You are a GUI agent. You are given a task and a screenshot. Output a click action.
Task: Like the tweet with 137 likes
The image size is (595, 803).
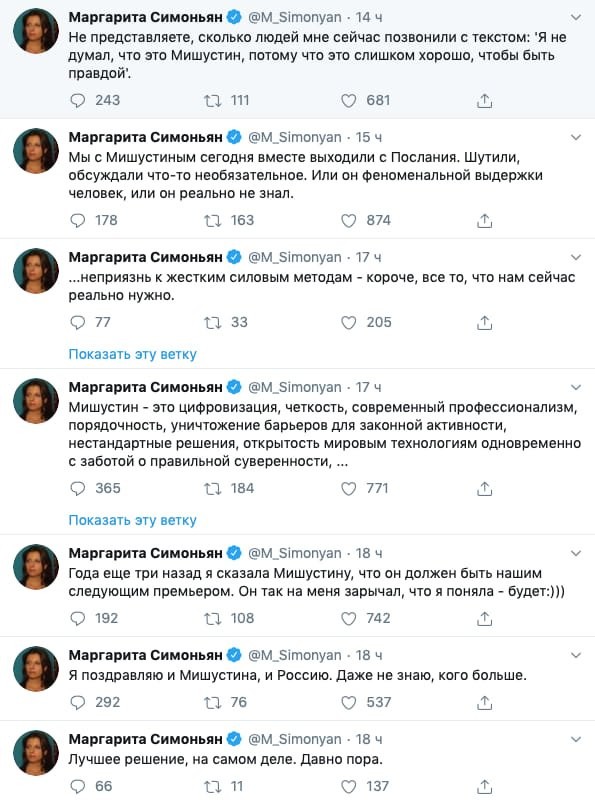click(349, 787)
